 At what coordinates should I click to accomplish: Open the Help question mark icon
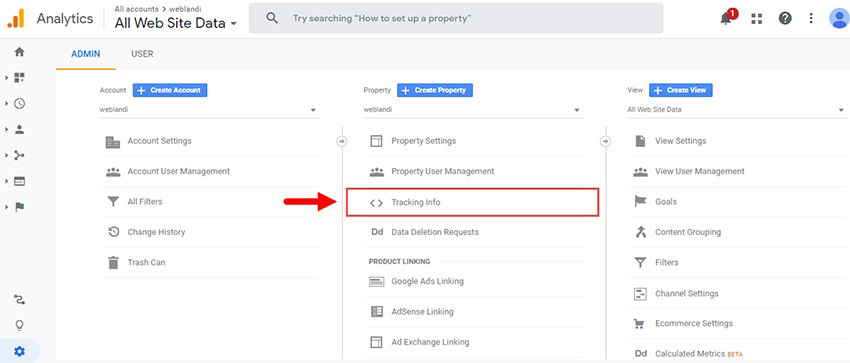785,18
